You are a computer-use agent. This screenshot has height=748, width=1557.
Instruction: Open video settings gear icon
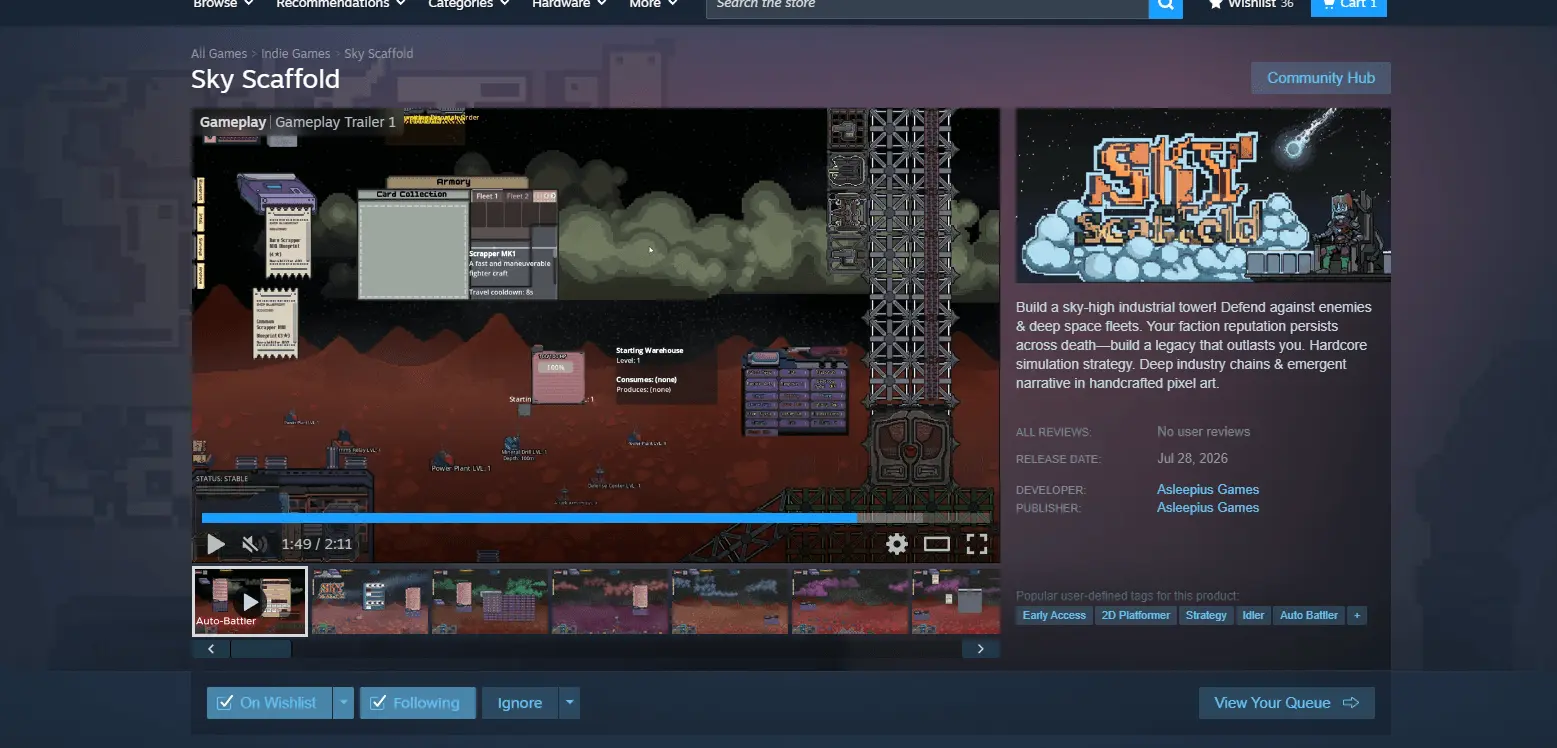897,544
